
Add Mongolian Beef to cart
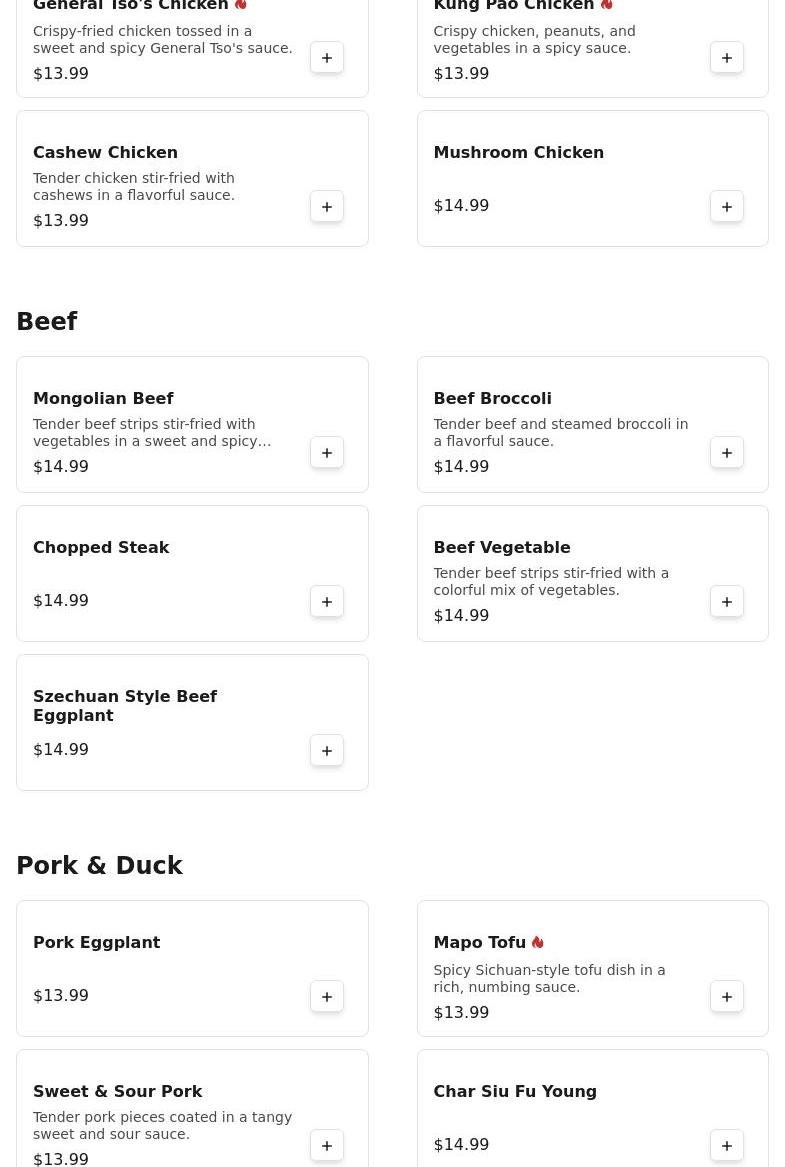click(327, 453)
